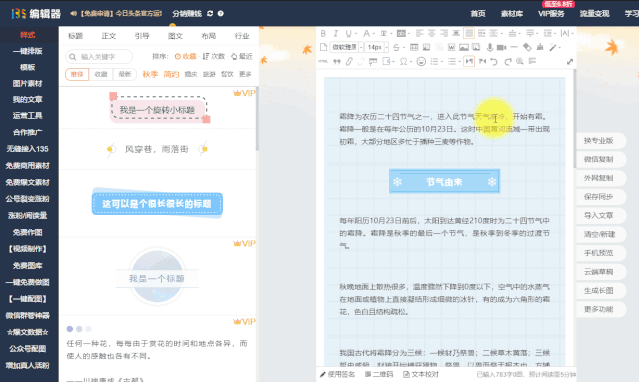Toggle right-to-left text direction button
Viewport: 639px width, 382px height.
(x=482, y=61)
